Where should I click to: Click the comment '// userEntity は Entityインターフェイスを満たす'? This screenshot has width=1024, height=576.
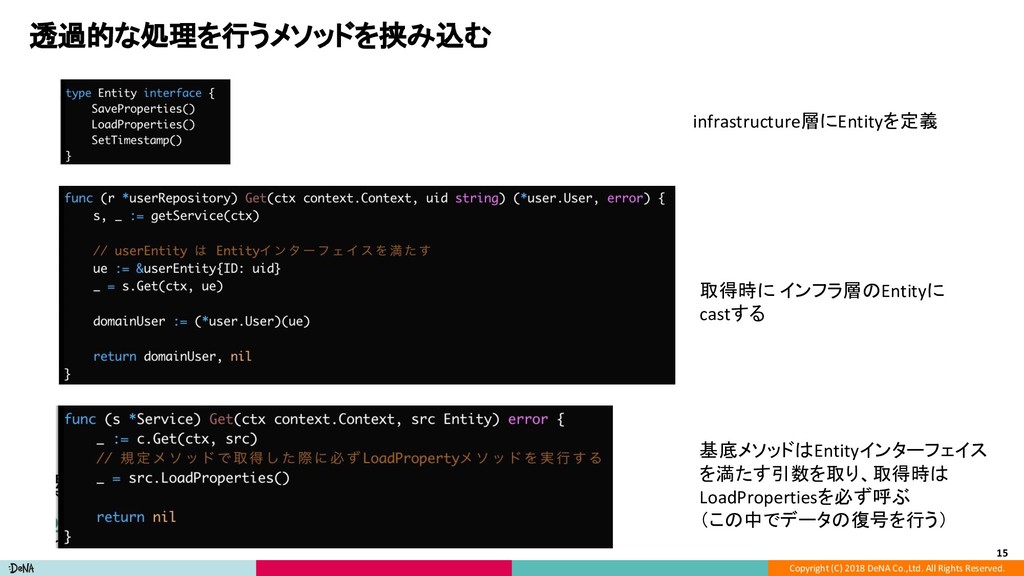tap(262, 250)
